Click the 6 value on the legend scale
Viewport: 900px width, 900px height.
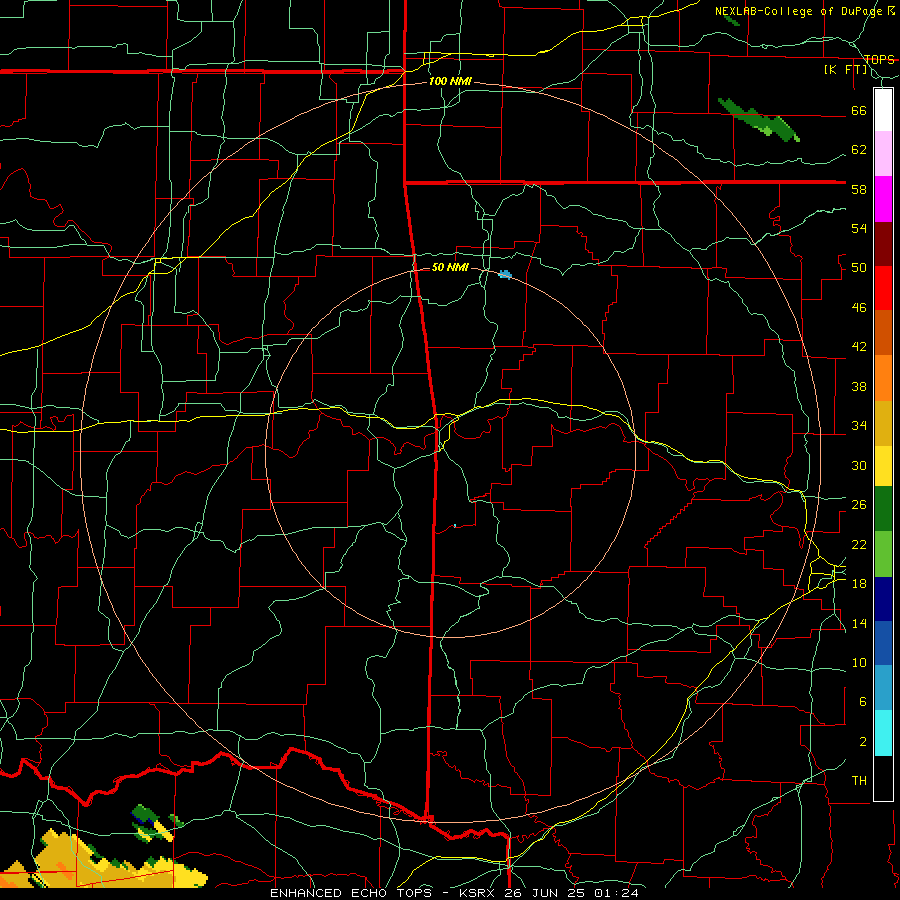[863, 702]
